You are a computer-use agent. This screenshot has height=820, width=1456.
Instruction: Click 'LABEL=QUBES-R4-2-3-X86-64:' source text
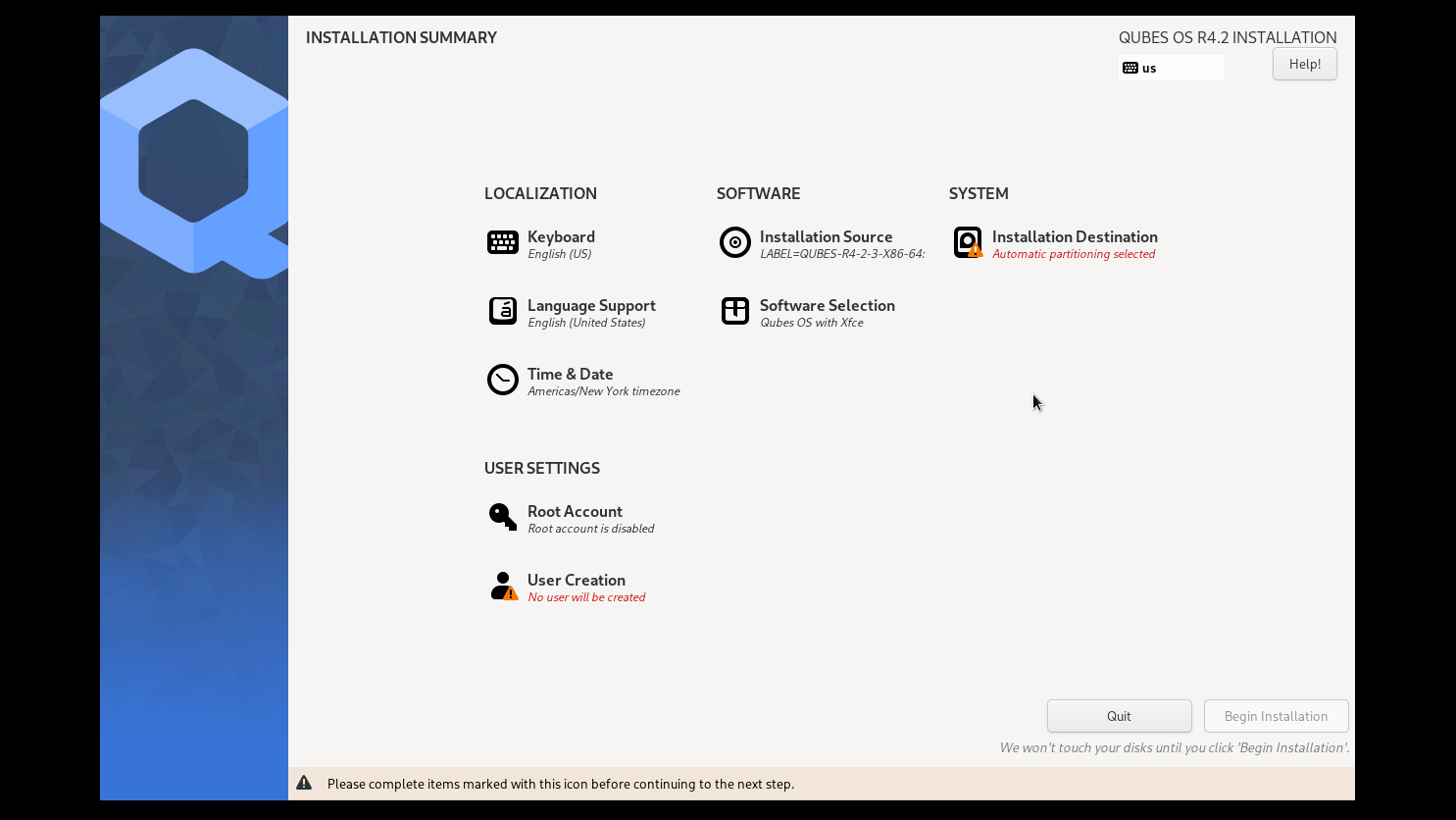[x=842, y=254]
